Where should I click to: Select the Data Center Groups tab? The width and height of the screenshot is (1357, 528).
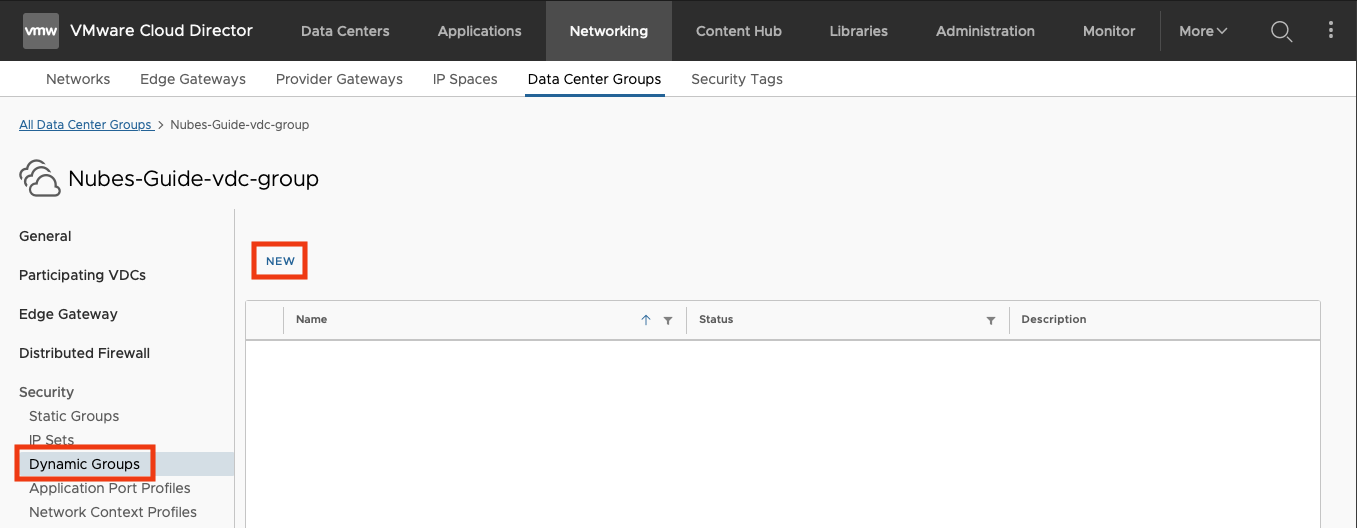[x=594, y=79]
